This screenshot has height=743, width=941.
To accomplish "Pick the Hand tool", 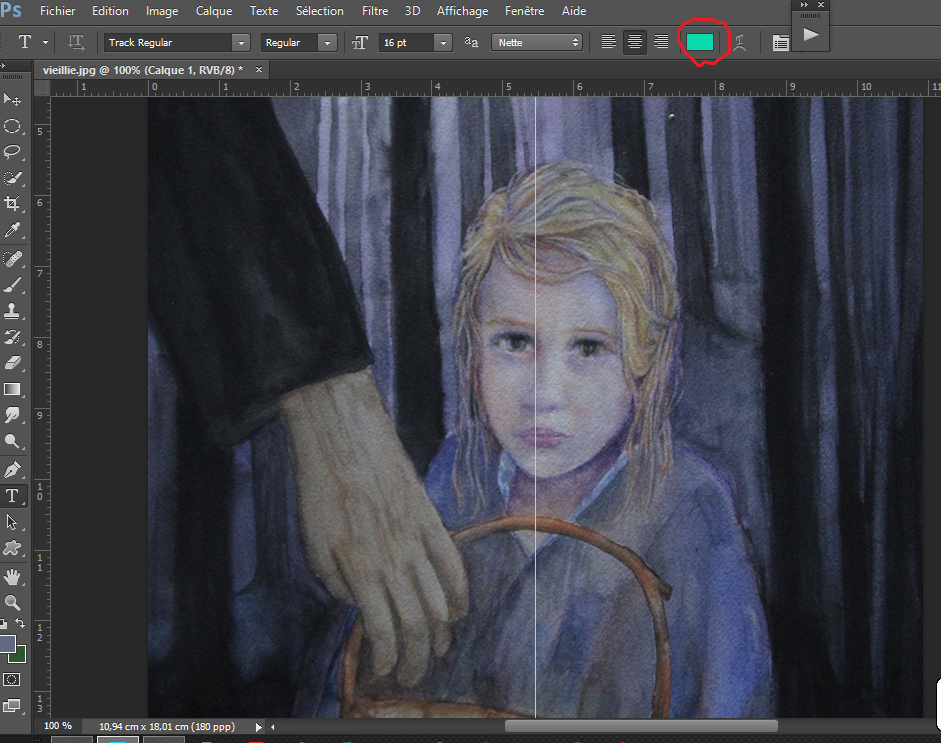I will [13, 576].
